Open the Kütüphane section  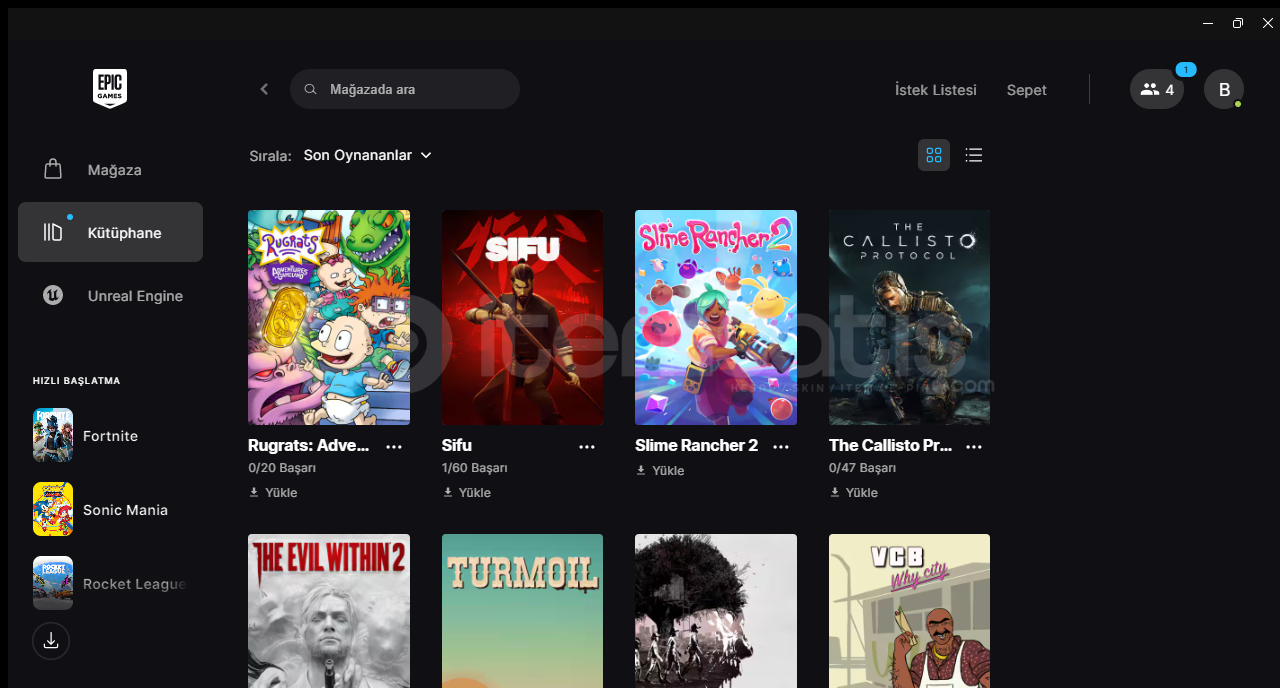pos(110,232)
